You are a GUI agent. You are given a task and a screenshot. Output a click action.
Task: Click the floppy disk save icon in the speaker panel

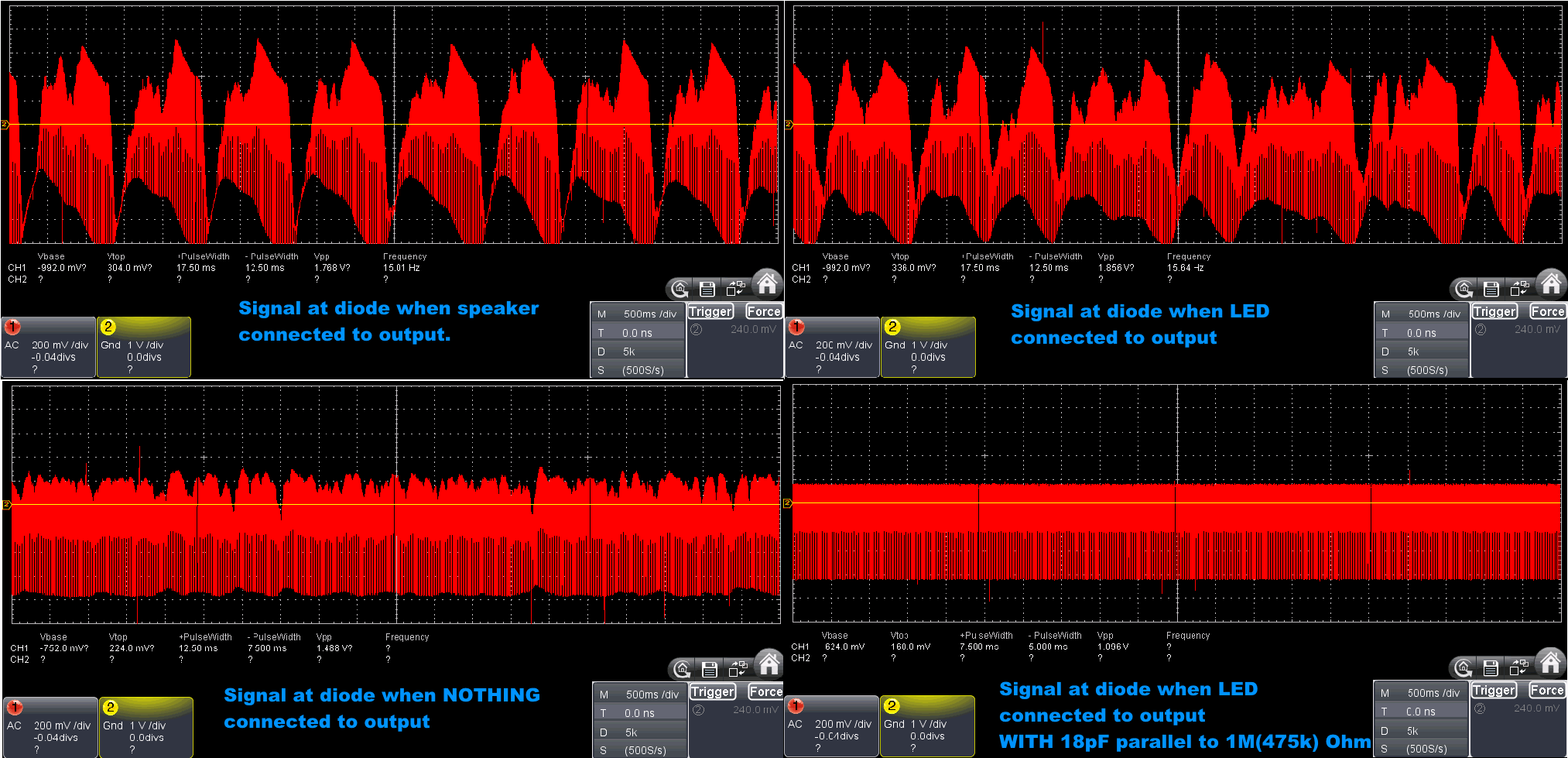pyautogui.click(x=707, y=289)
